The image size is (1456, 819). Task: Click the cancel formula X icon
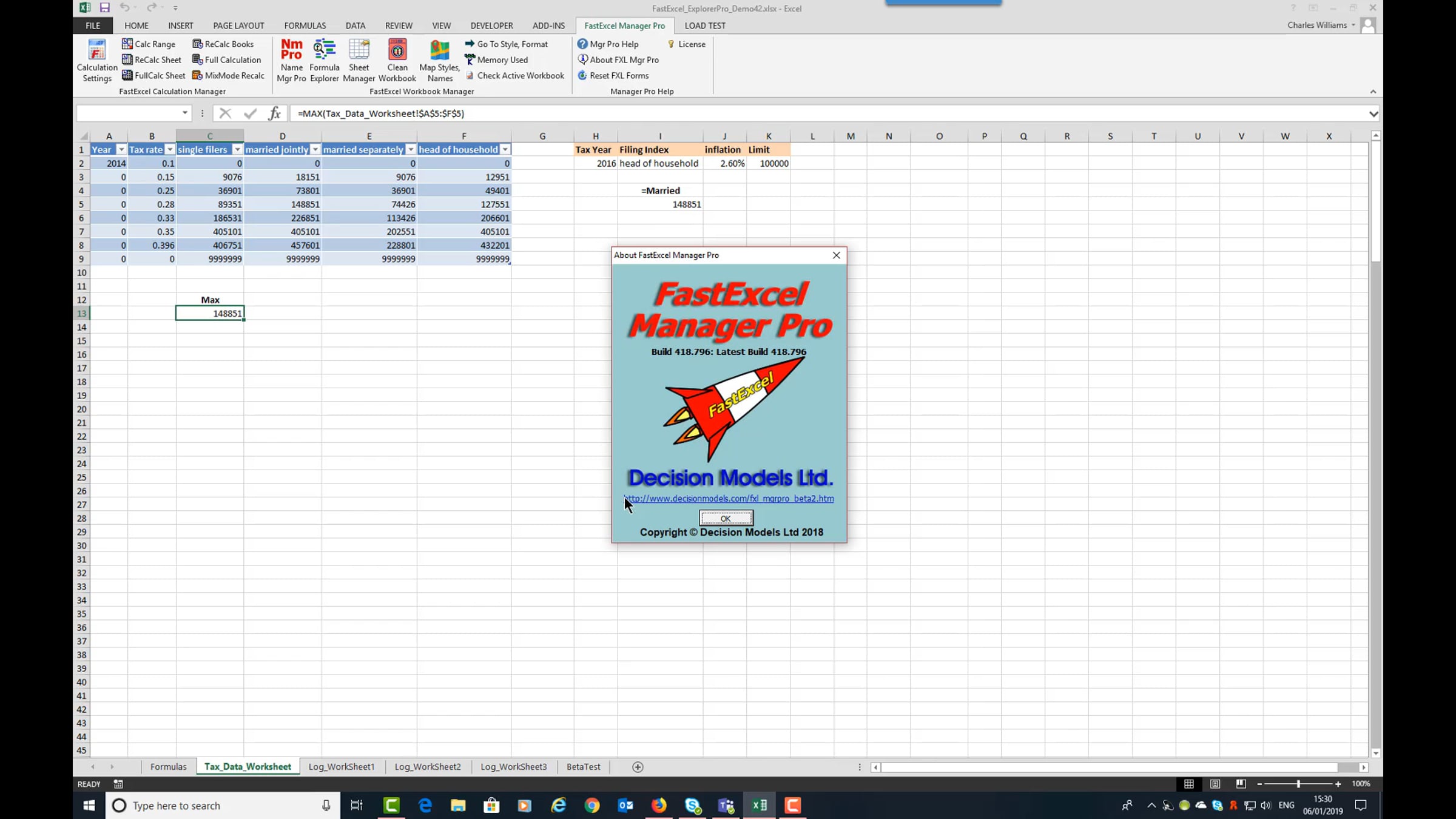[225, 113]
